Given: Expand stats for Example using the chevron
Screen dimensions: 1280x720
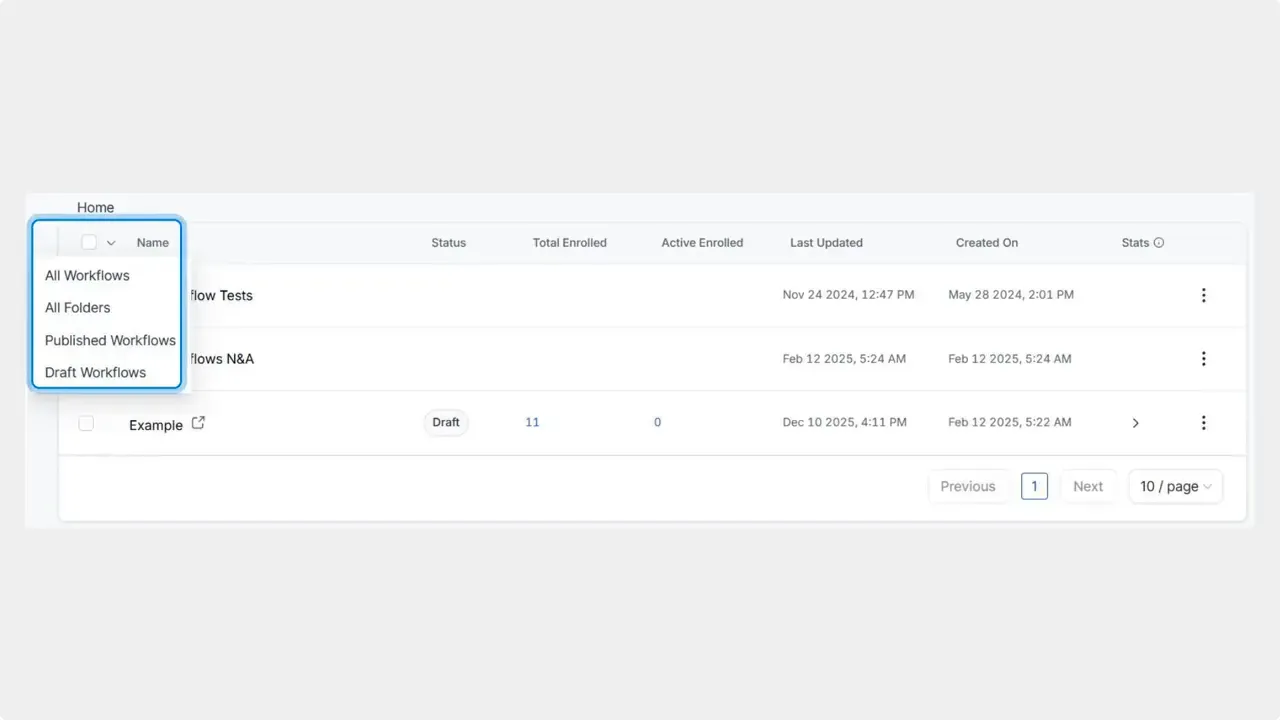Looking at the screenshot, I should [x=1135, y=423].
